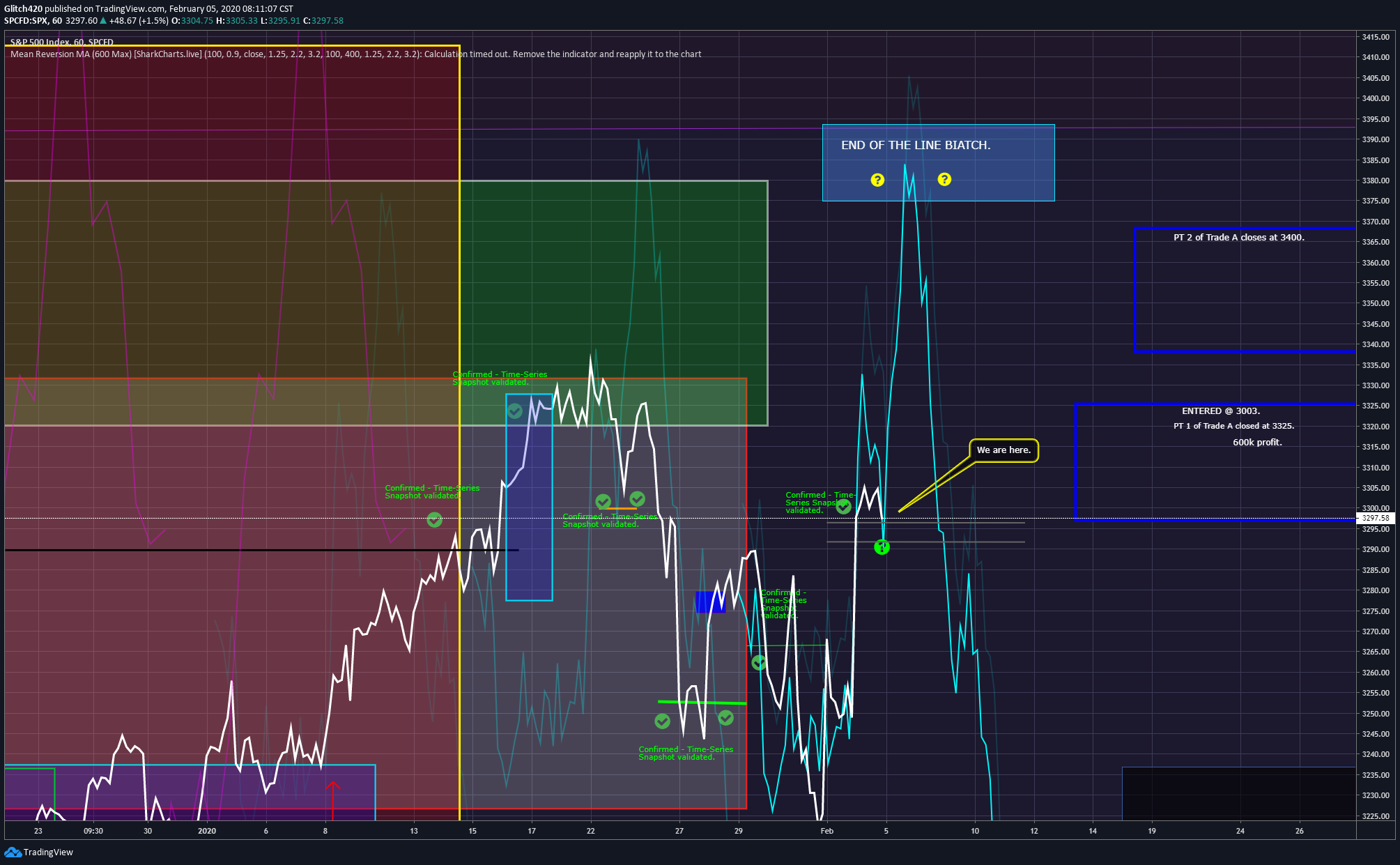Click the 3350.00 price axis label

[1375, 303]
